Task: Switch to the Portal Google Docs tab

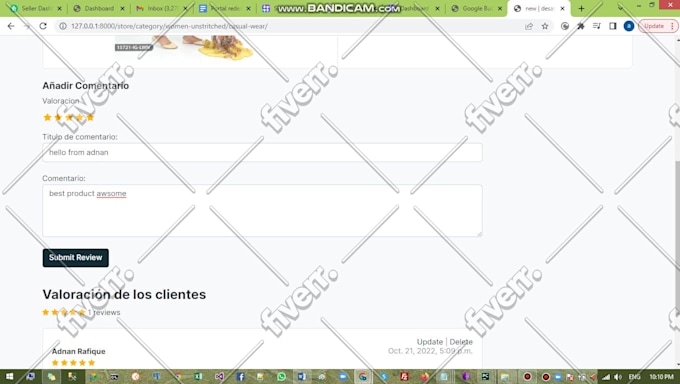Action: (225, 8)
